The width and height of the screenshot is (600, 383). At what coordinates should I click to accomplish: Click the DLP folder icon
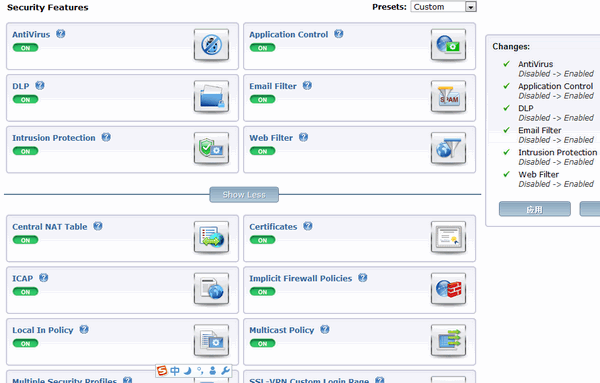click(x=211, y=96)
